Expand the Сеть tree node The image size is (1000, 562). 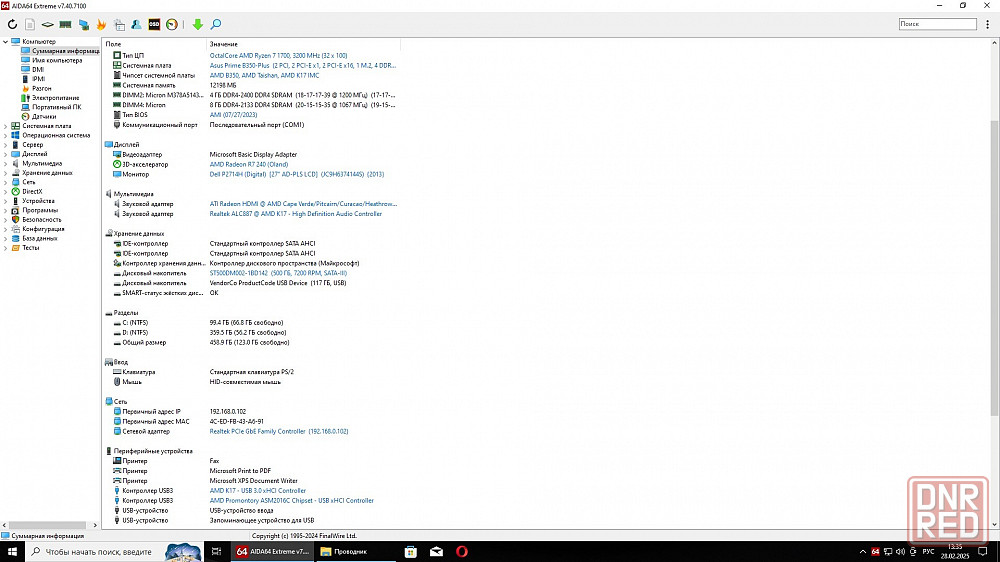5,182
